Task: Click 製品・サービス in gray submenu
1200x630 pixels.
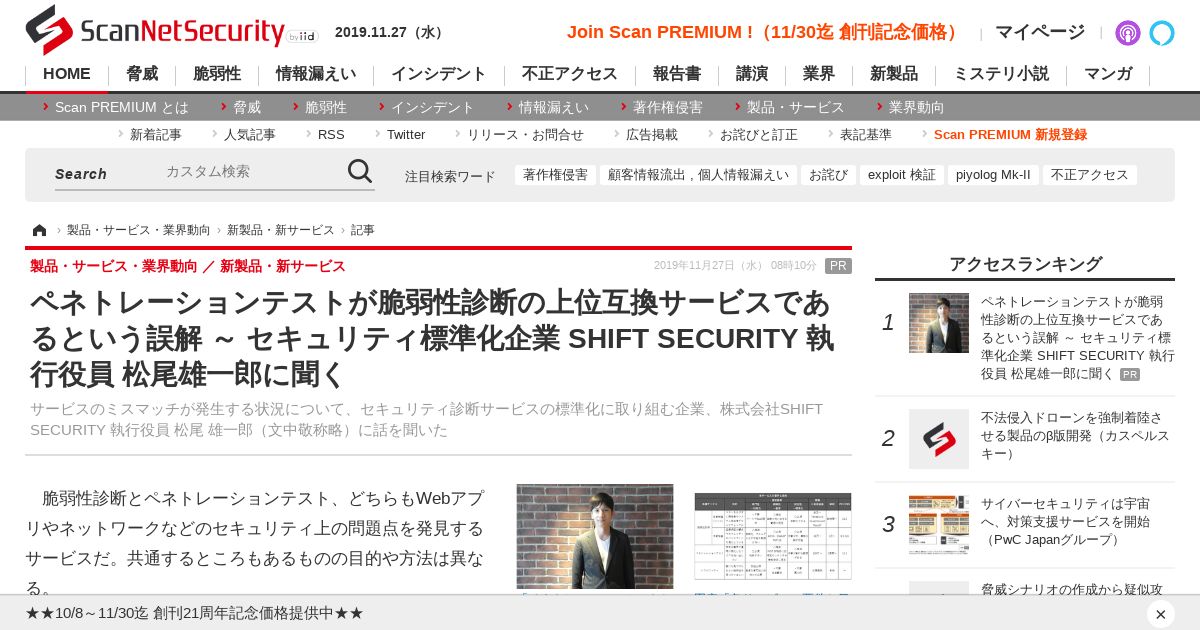Action: pos(796,107)
